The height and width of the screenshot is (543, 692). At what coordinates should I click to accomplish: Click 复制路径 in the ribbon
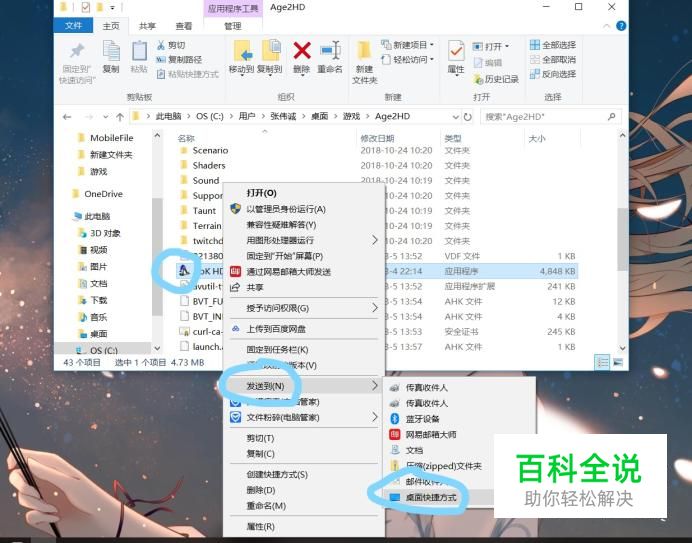pyautogui.click(x=179, y=60)
